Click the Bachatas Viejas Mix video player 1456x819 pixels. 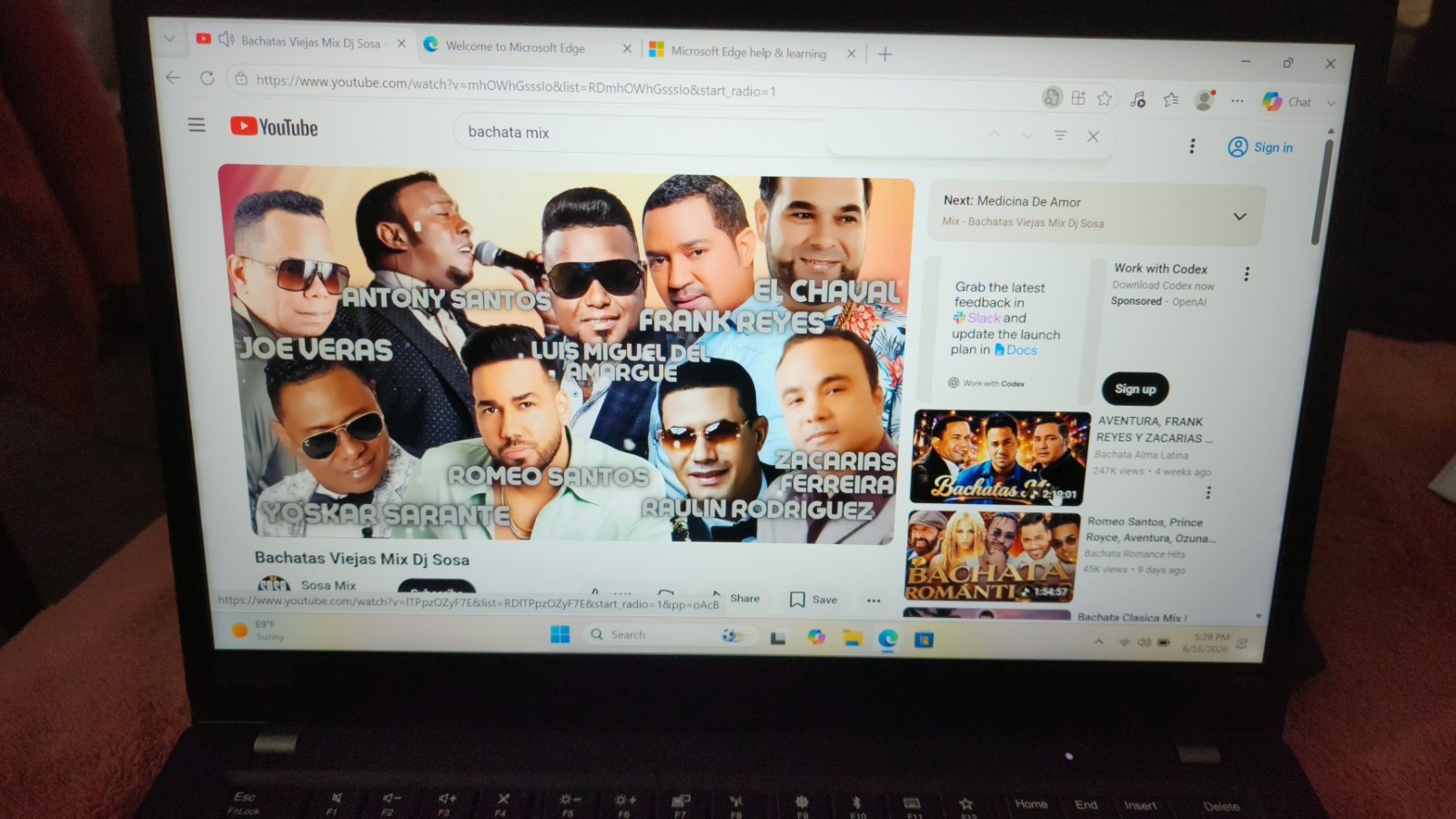pos(566,355)
